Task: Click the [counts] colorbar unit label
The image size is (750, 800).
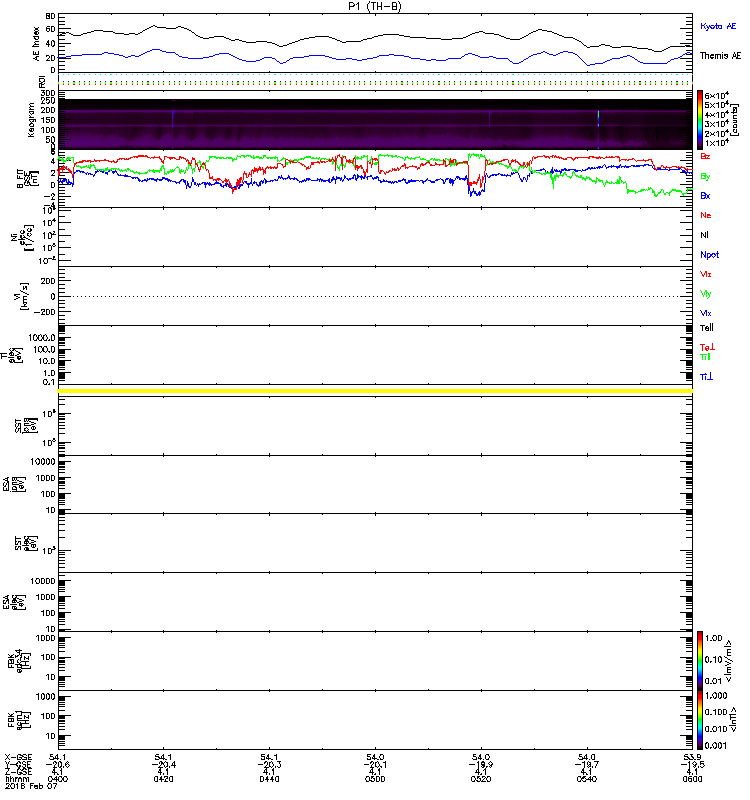Action: [x=735, y=120]
